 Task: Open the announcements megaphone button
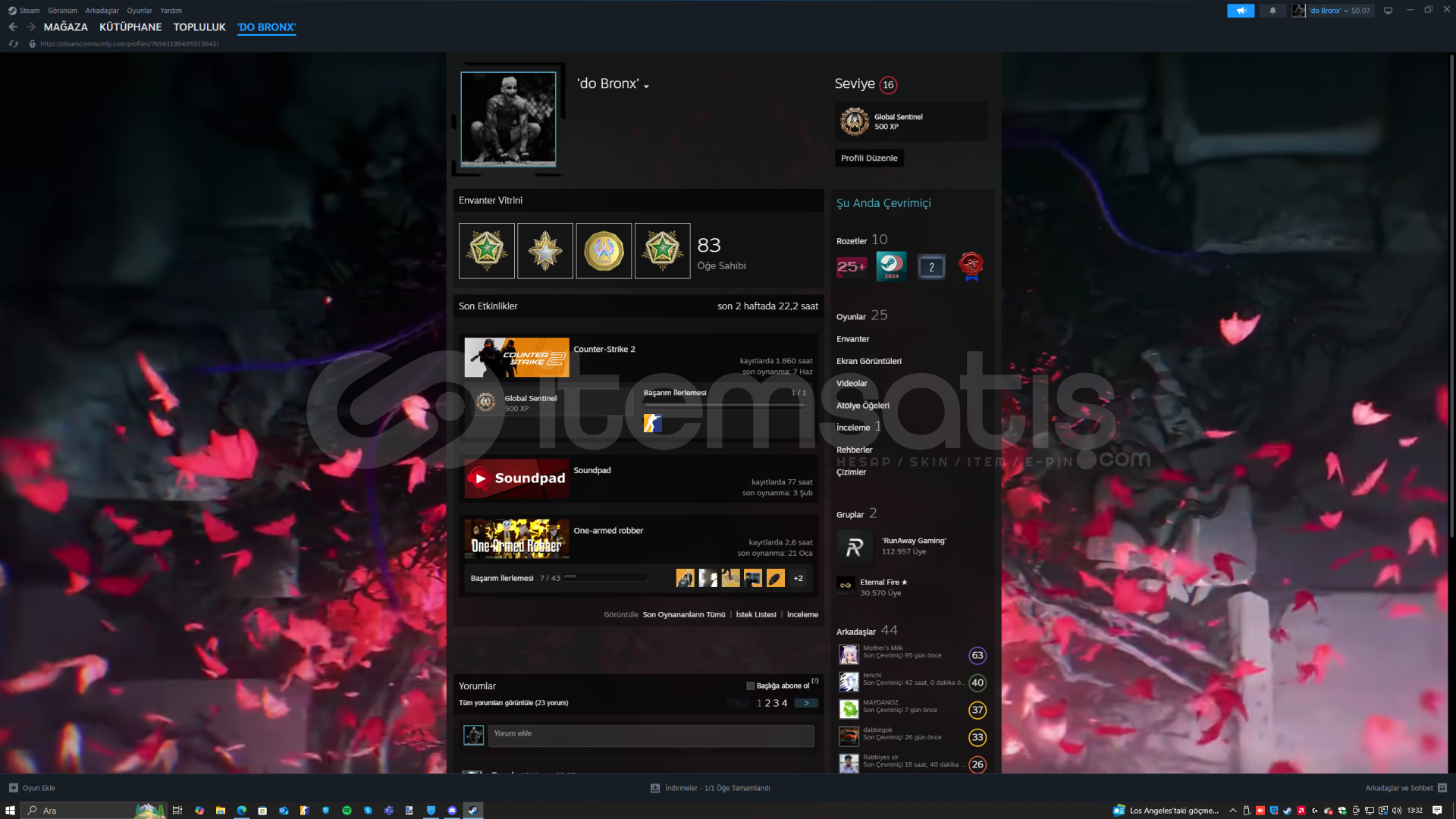[1241, 11]
